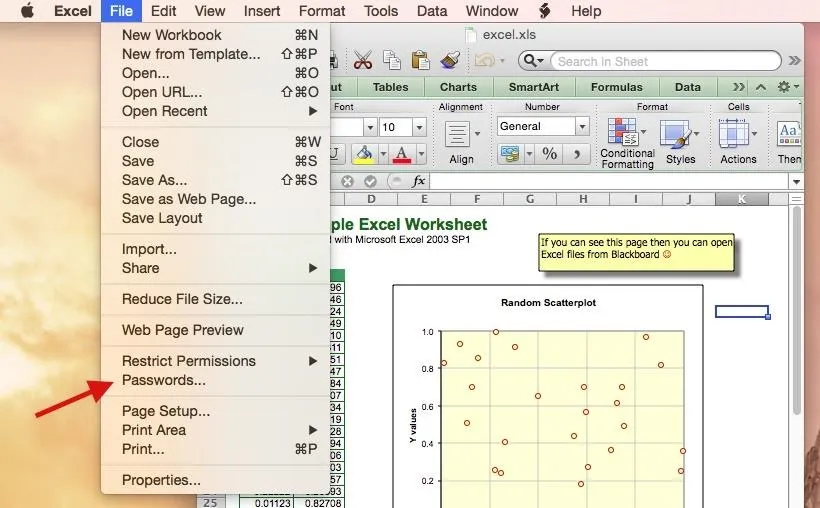Click the formula bar confirm checkmark icon
Screen dimensions: 820x508
tap(370, 182)
